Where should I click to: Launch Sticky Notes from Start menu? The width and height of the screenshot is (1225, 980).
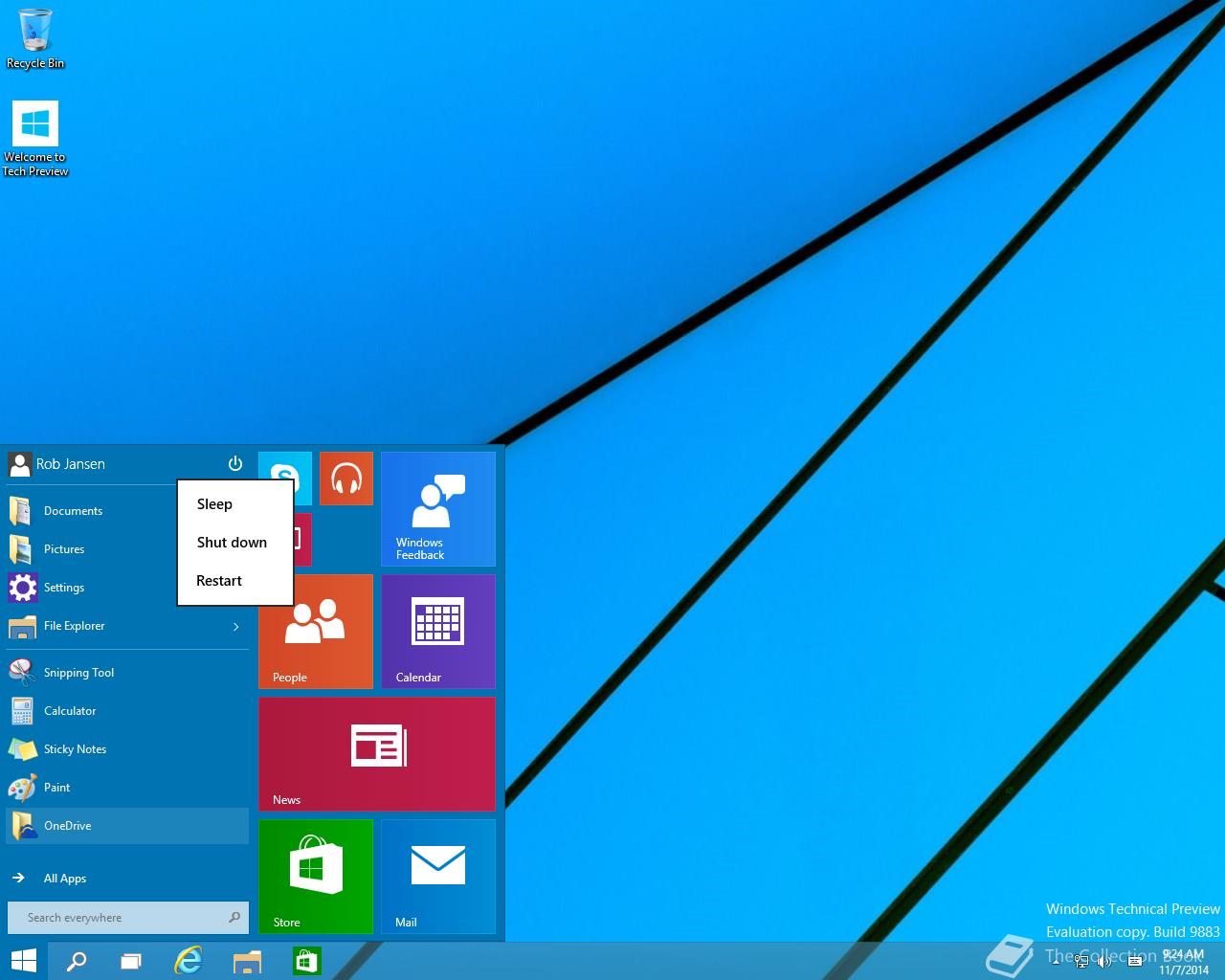[127, 749]
